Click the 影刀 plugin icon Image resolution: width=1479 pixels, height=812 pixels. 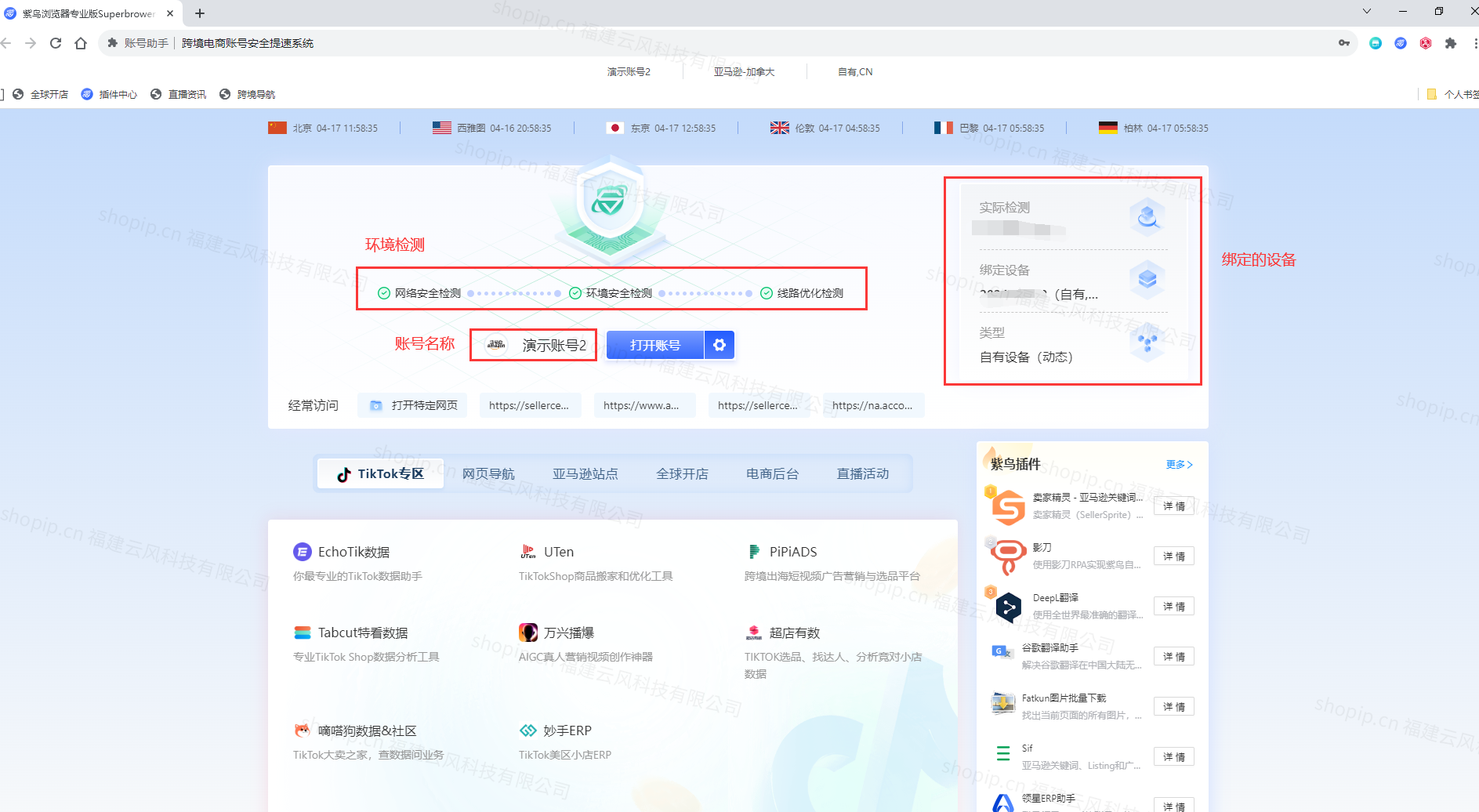(1008, 557)
